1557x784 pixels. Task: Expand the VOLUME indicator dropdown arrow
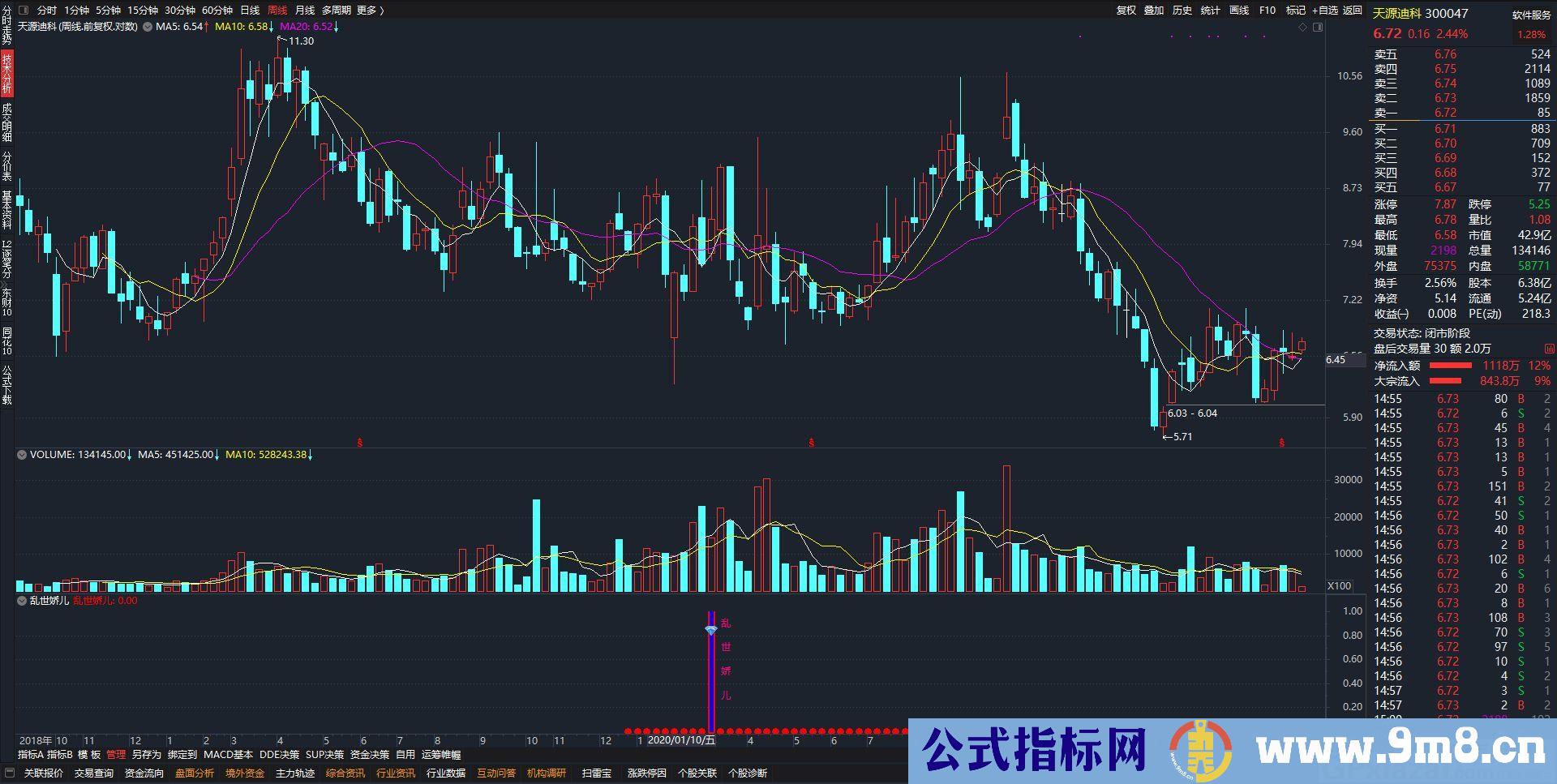coord(22,455)
